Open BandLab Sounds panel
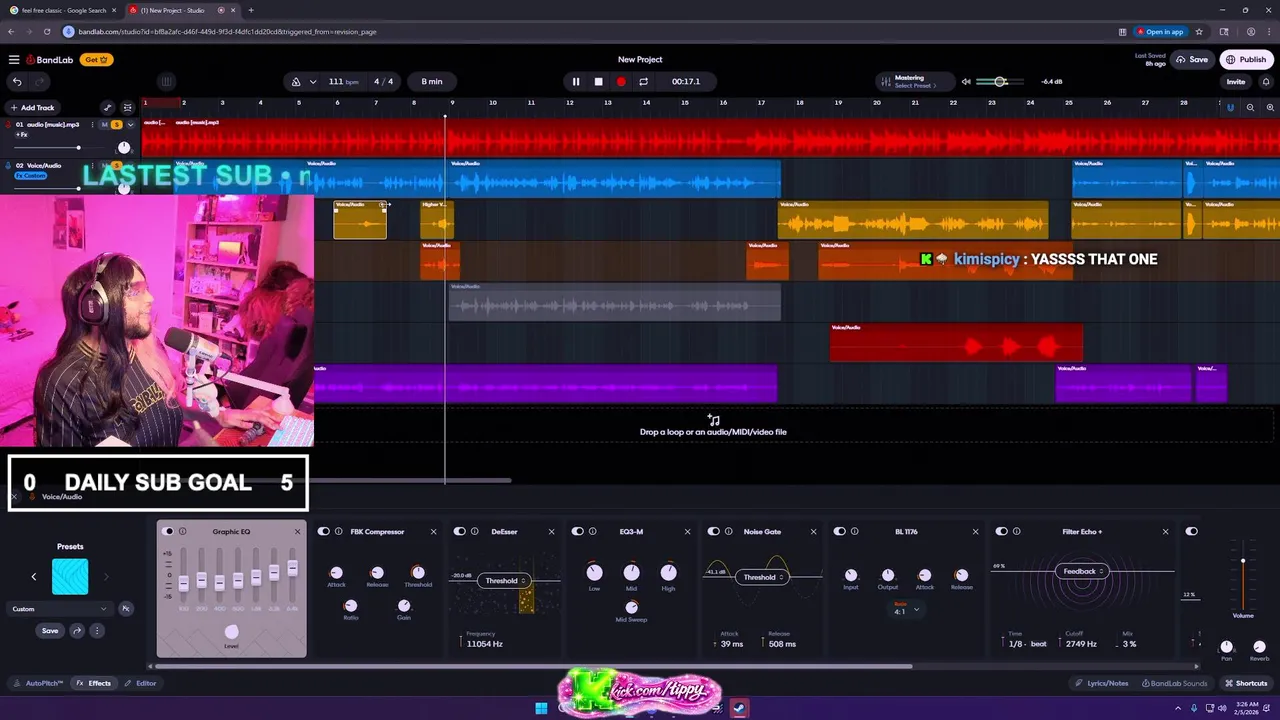 click(x=1174, y=683)
